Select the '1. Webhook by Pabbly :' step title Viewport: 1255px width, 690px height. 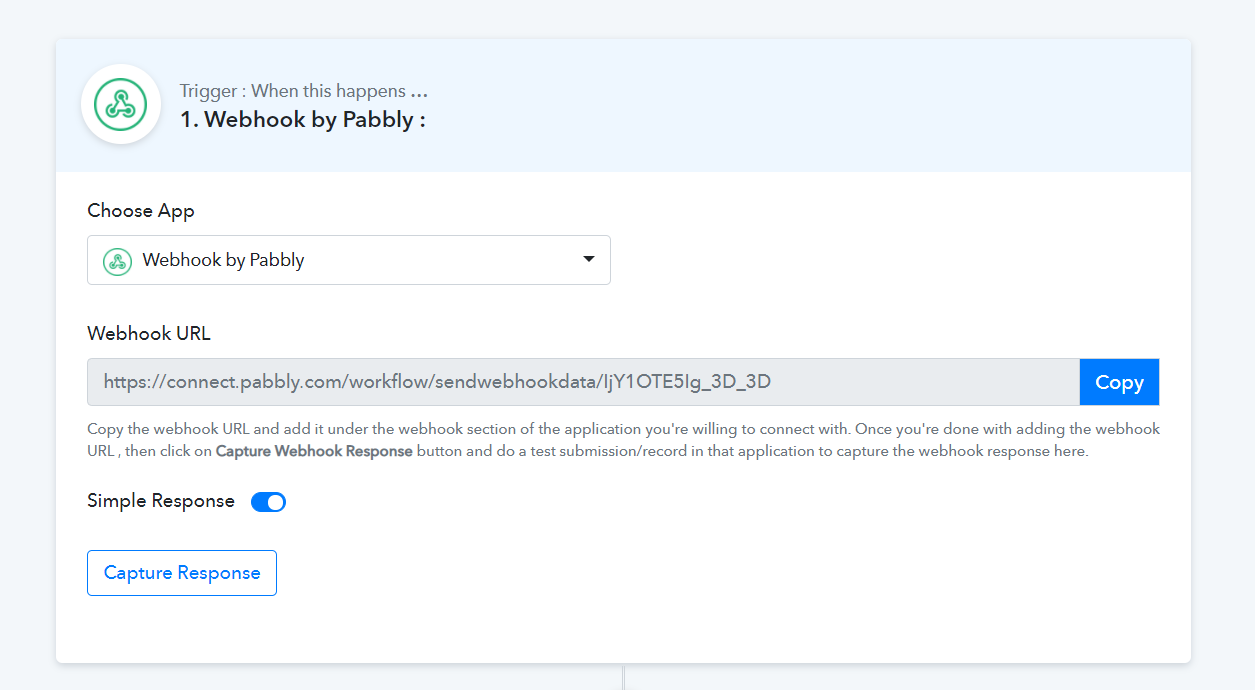[303, 120]
